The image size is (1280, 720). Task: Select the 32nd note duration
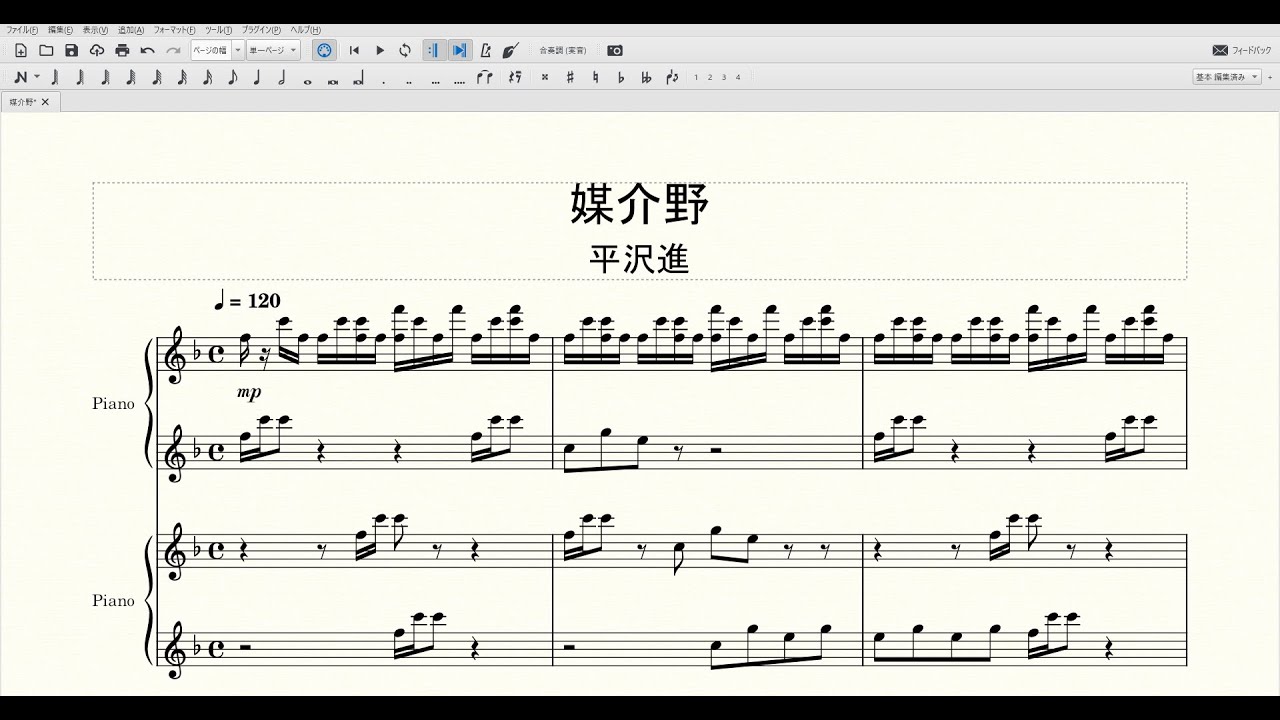click(x=182, y=77)
